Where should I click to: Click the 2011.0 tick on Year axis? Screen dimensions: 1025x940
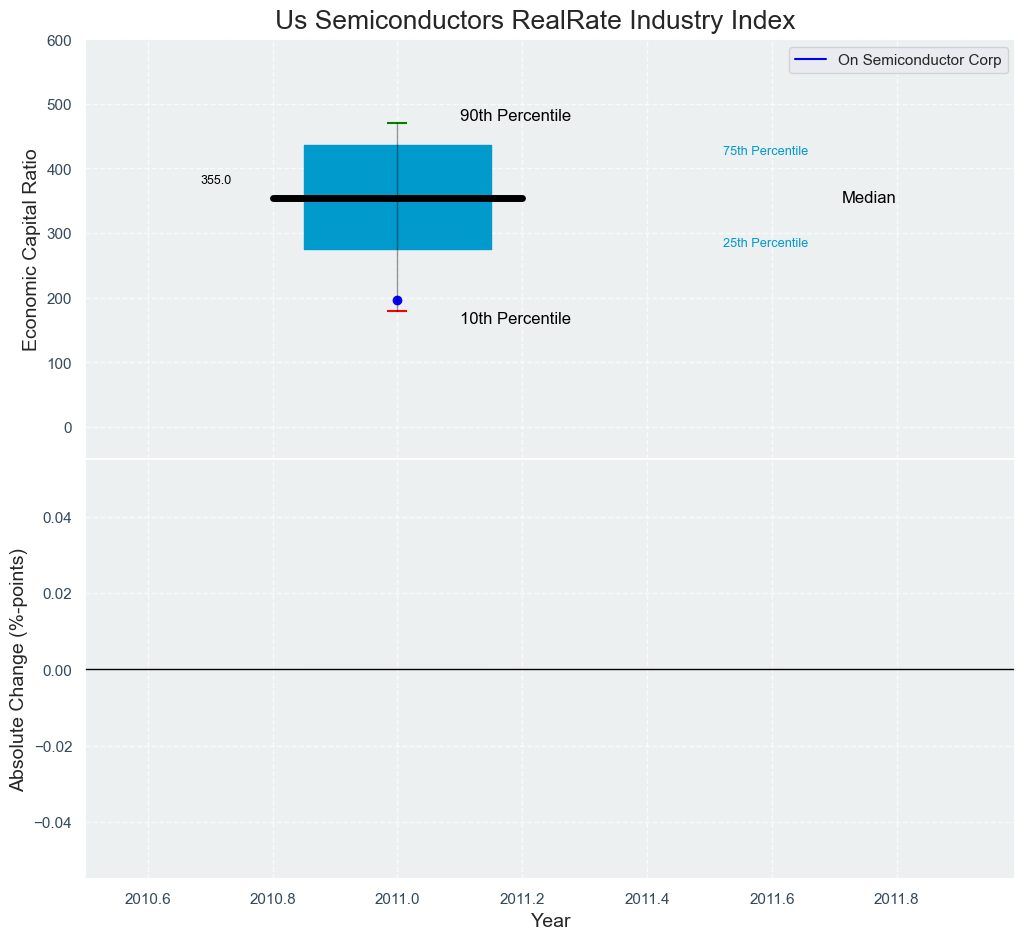pos(397,899)
